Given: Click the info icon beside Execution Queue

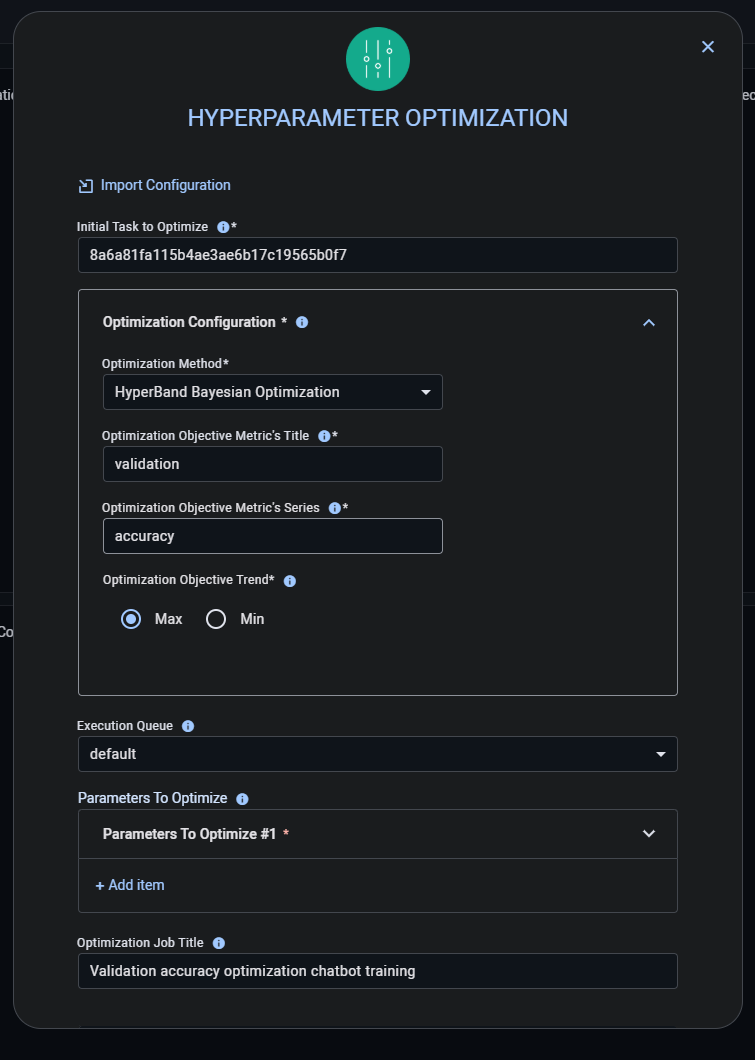Looking at the screenshot, I should tap(187, 725).
